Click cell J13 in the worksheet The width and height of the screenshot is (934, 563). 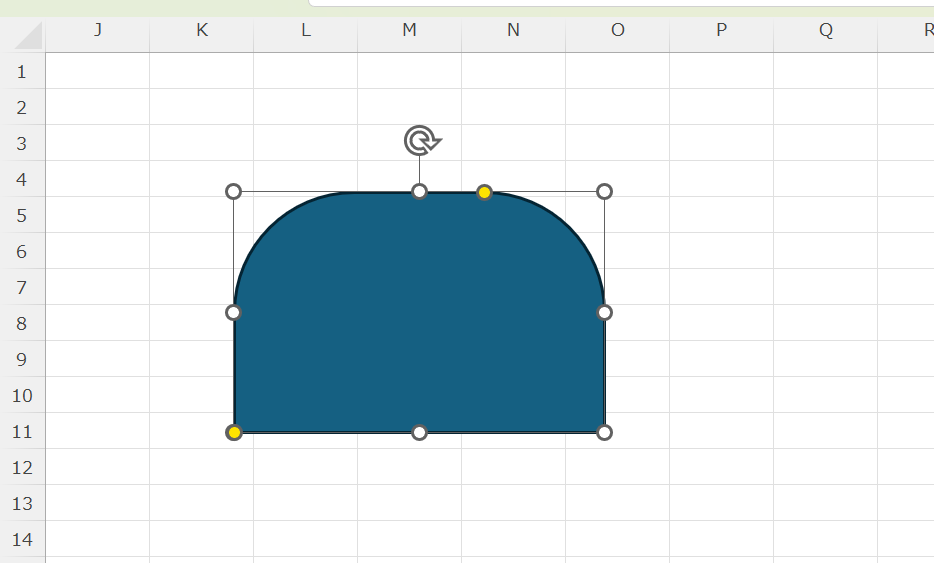98,503
